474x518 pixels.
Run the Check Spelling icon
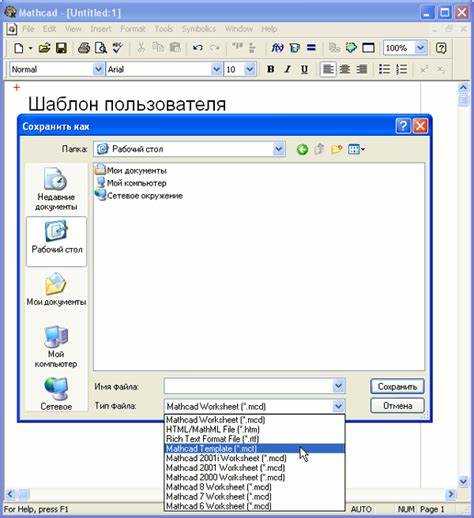pyautogui.click(x=117, y=48)
